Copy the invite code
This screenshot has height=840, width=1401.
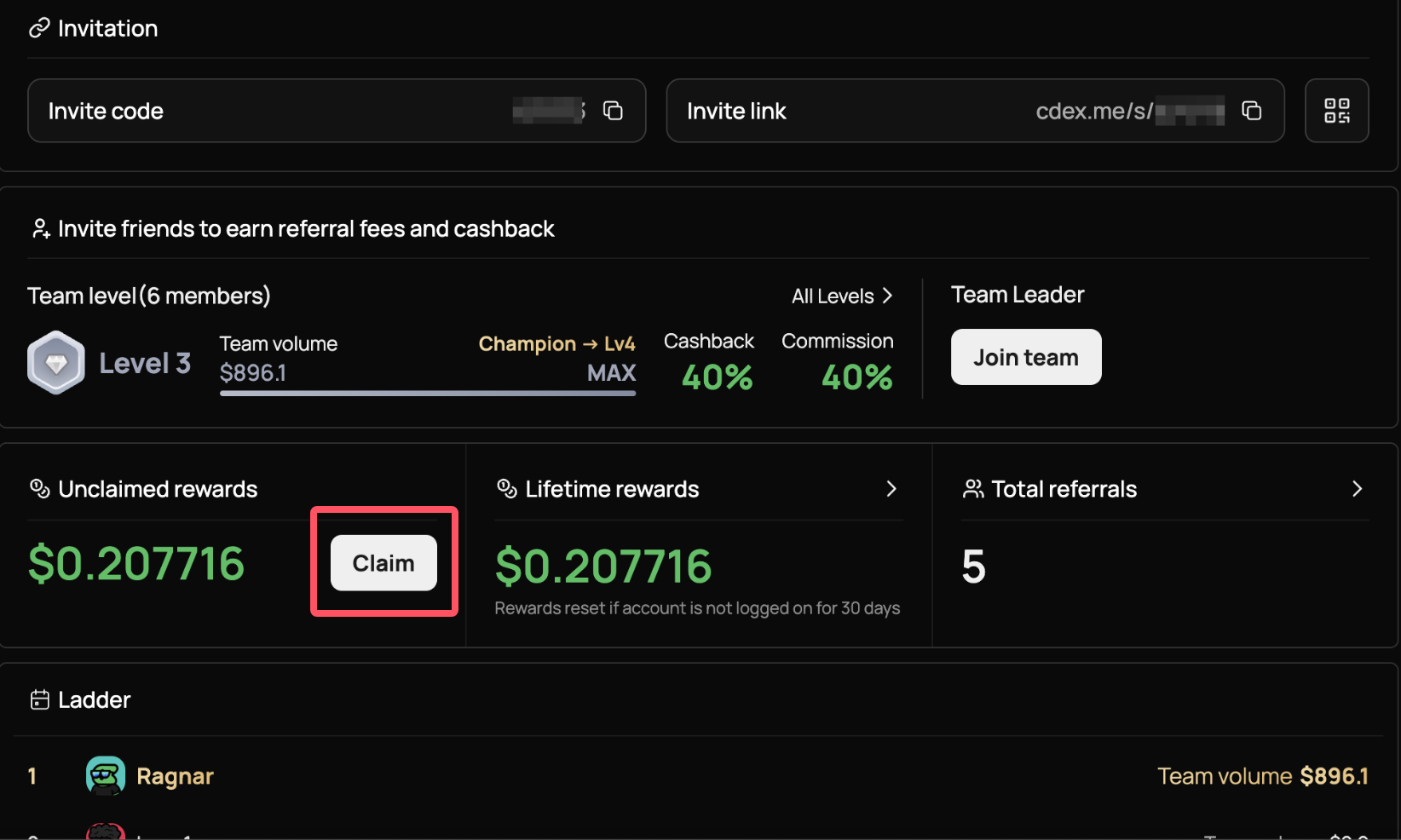click(613, 111)
